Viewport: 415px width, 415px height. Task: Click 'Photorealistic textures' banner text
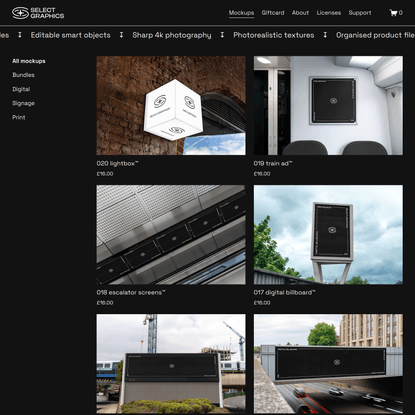pos(274,35)
